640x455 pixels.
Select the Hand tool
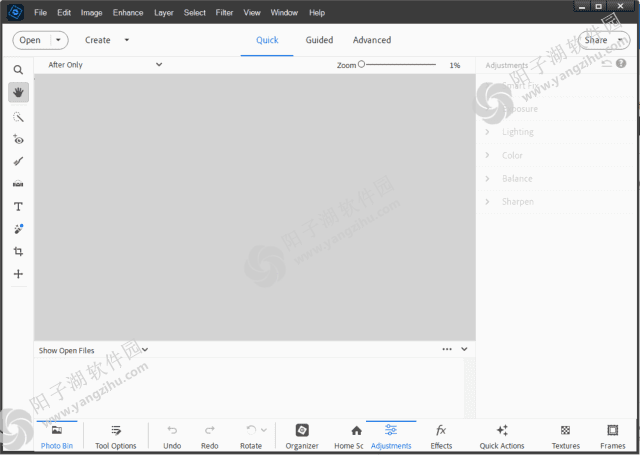point(18,92)
